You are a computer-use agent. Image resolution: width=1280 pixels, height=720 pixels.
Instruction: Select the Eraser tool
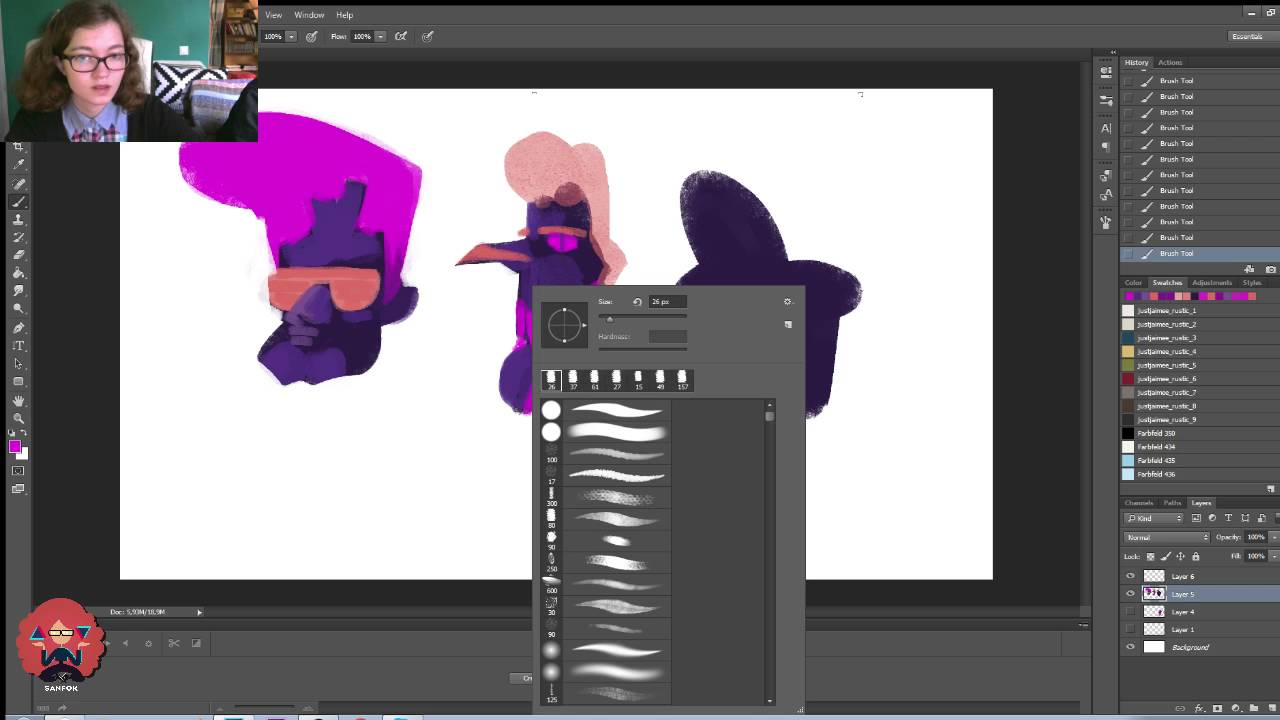tap(18, 255)
